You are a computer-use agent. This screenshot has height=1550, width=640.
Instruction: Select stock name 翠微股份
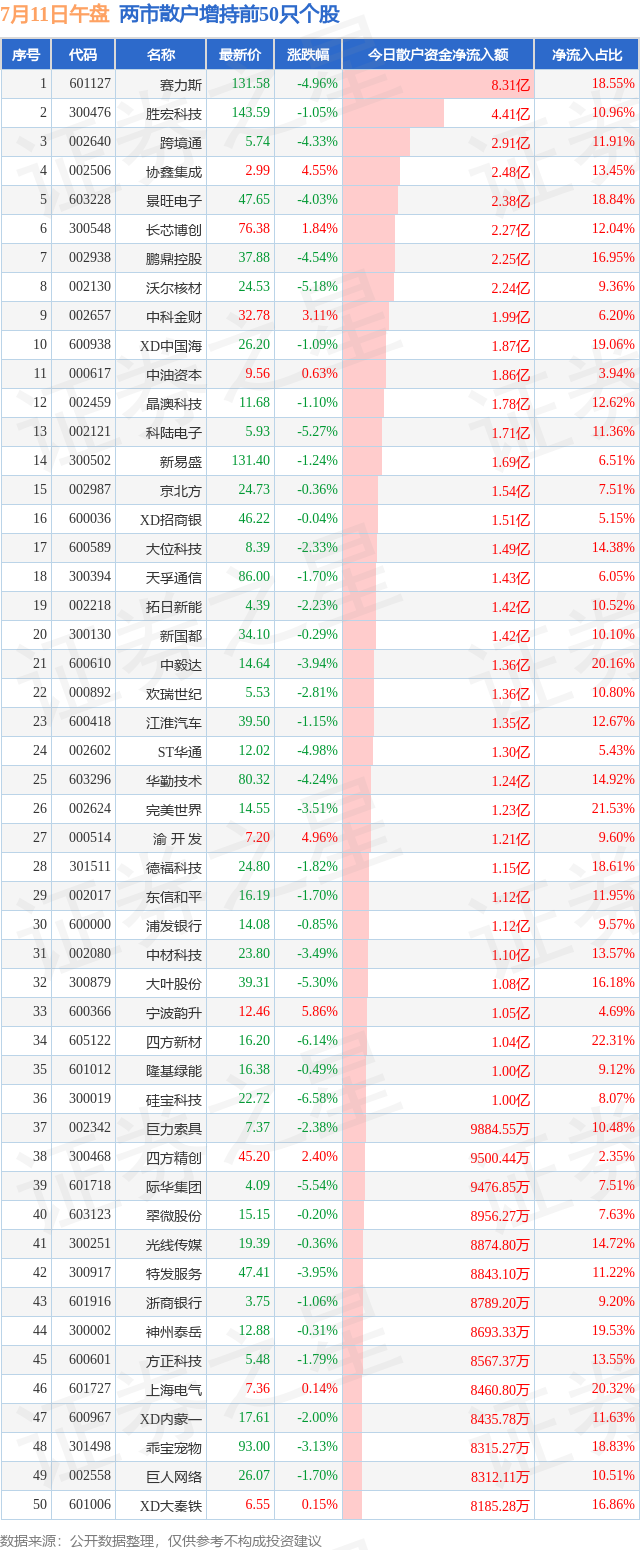[174, 1216]
